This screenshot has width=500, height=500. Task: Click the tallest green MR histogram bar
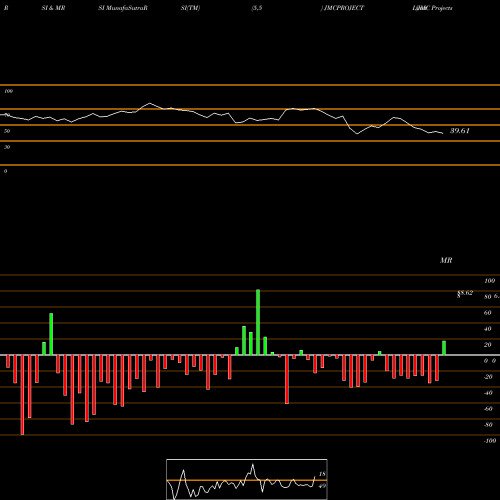(258, 322)
